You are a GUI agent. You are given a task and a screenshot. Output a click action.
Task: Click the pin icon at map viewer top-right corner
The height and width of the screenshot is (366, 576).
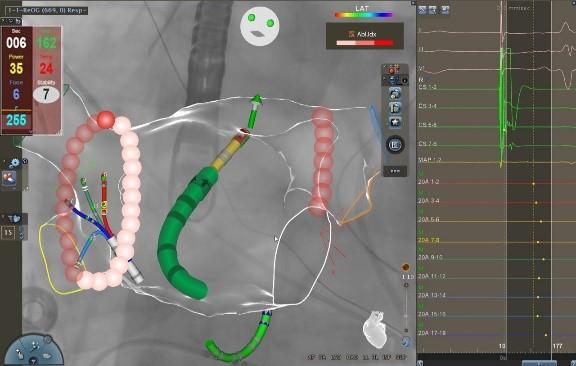[x=413, y=3]
